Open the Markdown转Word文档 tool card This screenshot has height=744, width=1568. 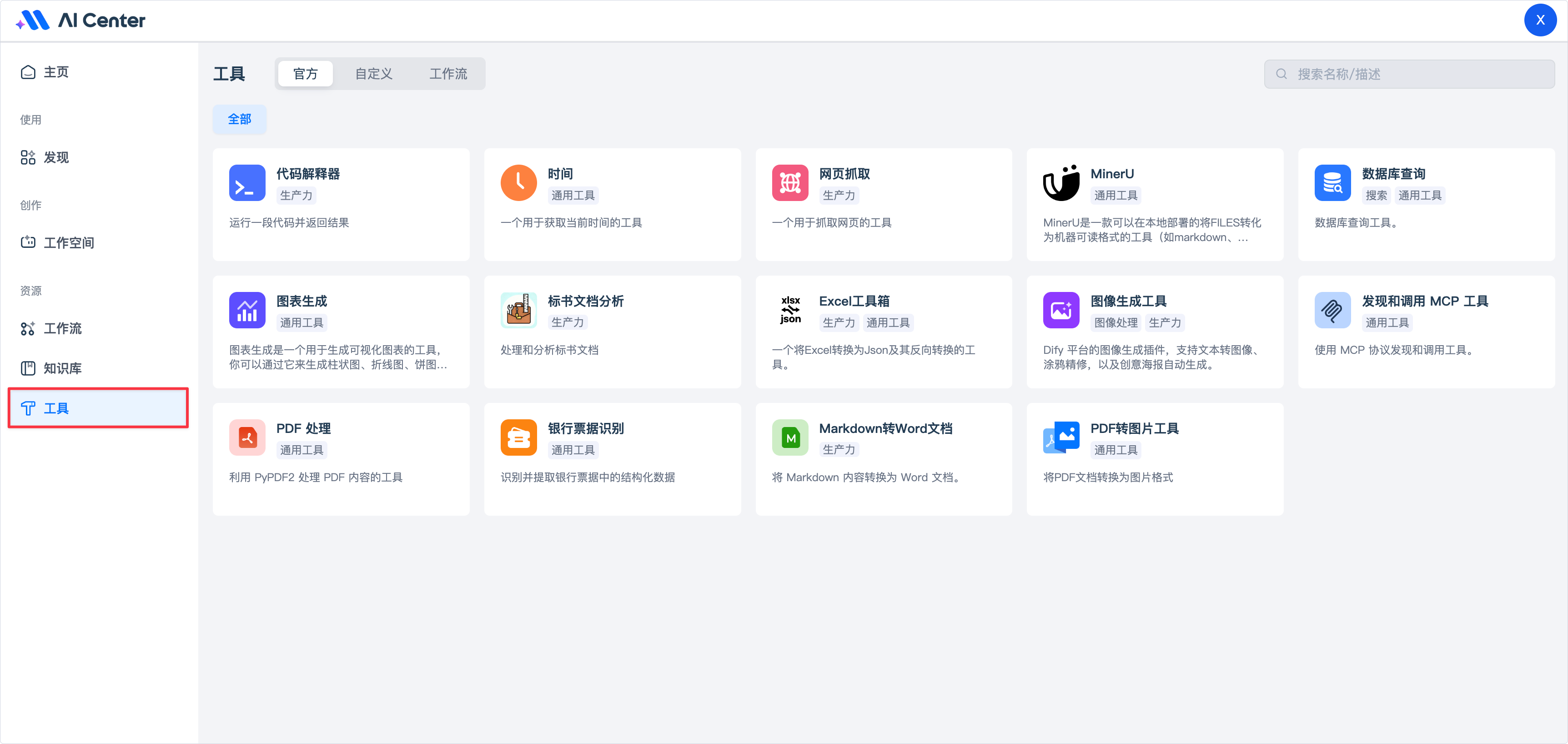pyautogui.click(x=883, y=458)
